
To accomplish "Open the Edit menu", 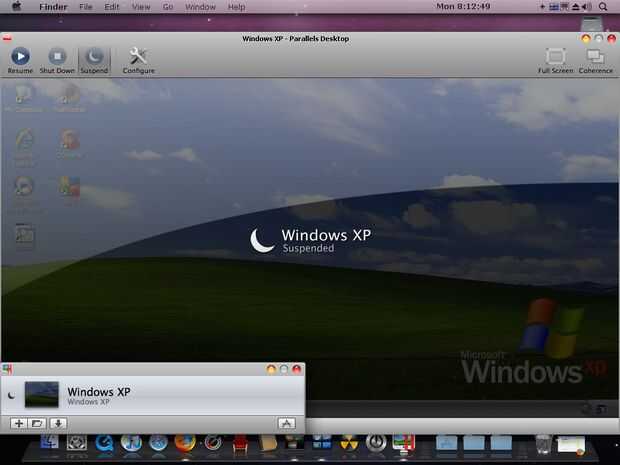I will [x=112, y=7].
